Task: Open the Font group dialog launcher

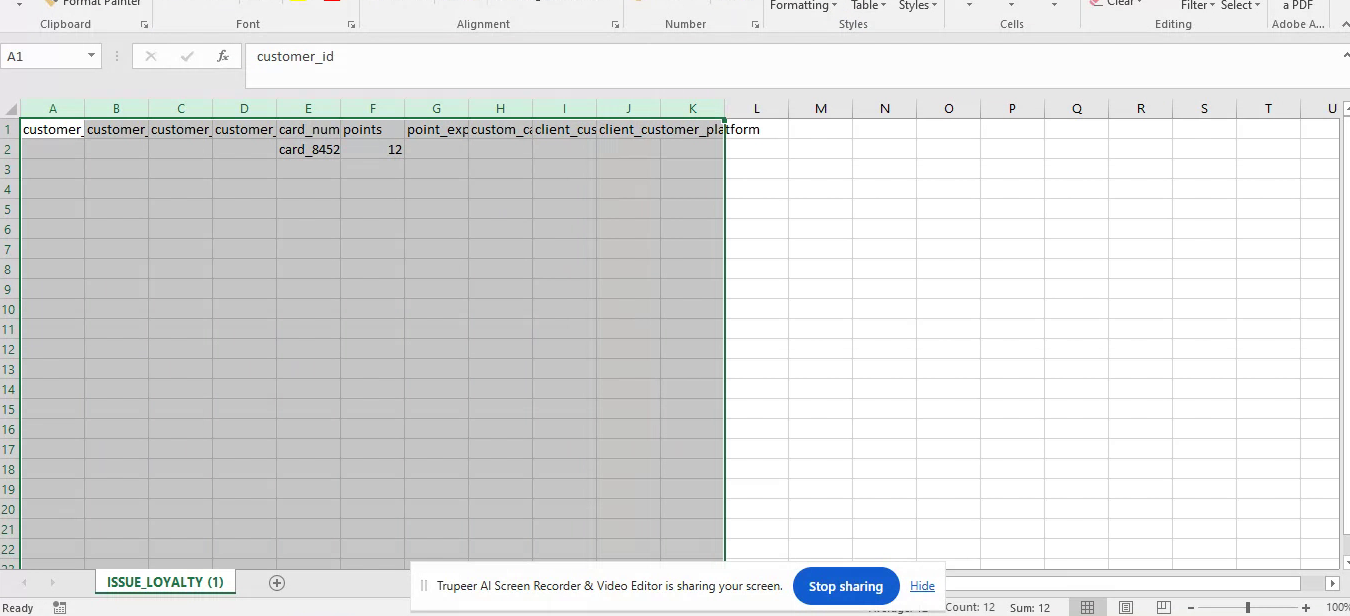Action: tap(351, 24)
